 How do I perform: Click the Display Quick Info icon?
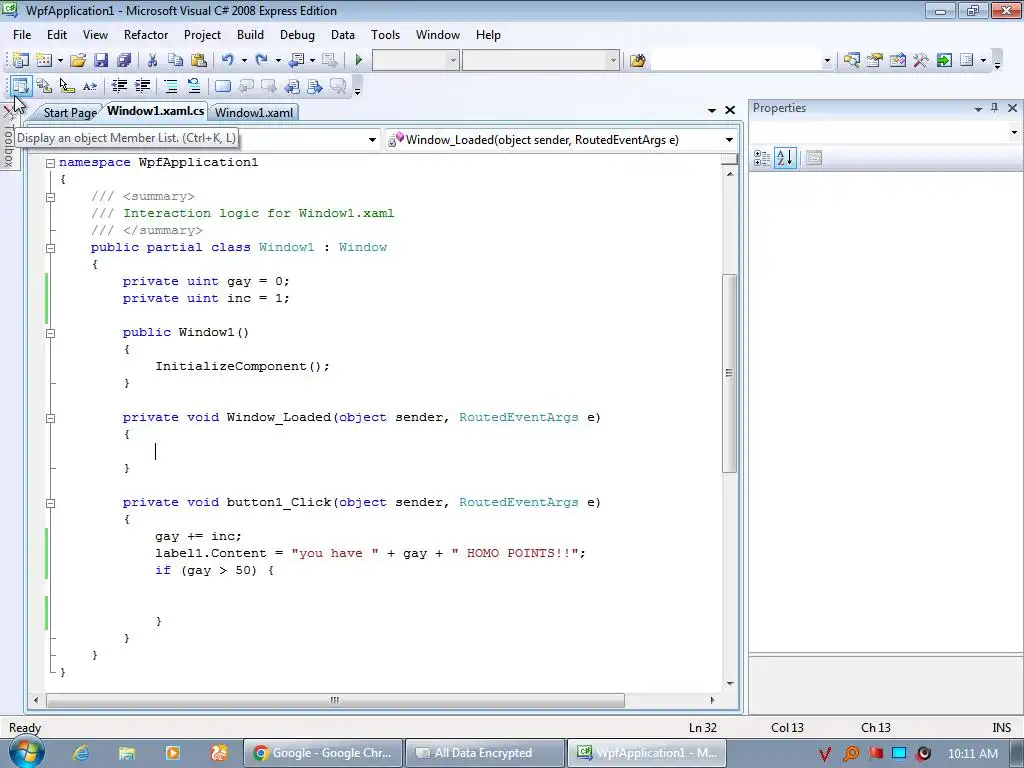coord(67,86)
